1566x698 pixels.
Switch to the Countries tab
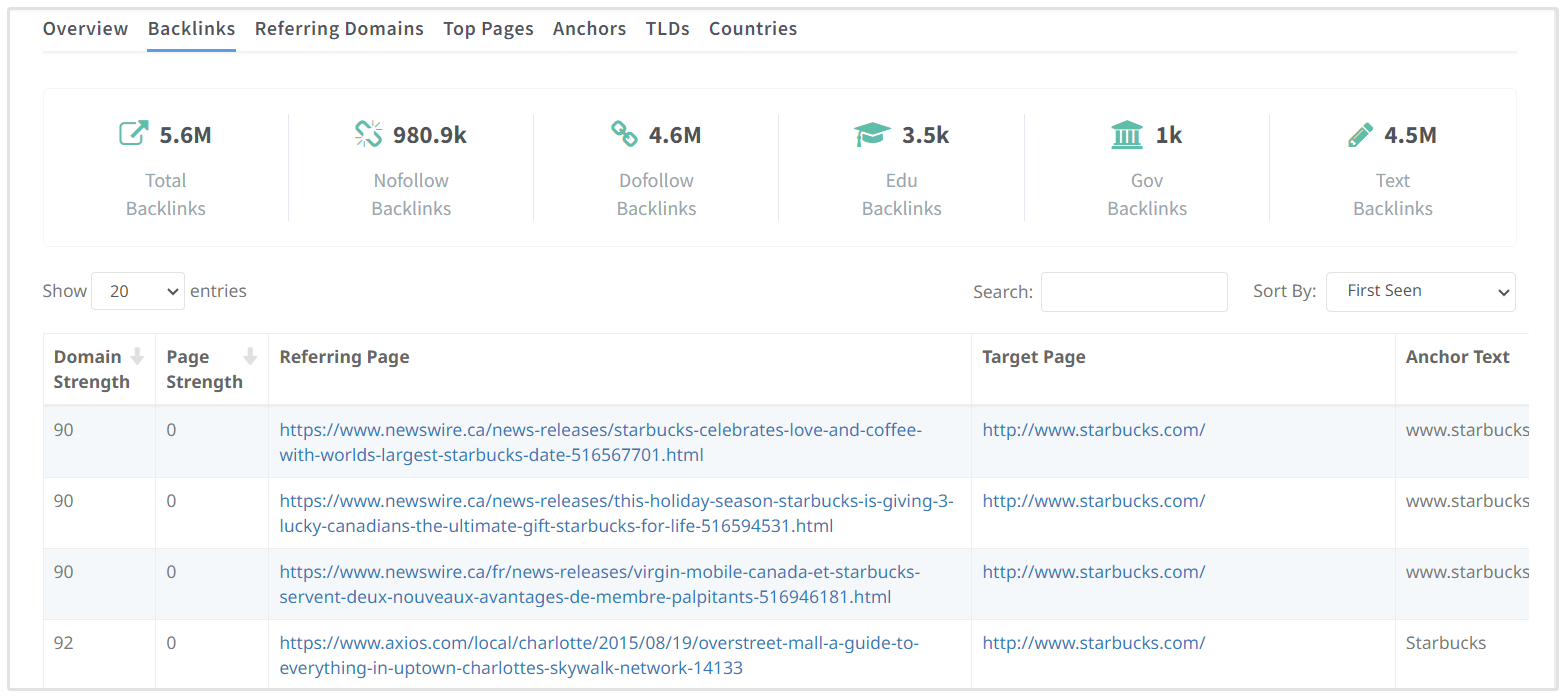tap(753, 29)
